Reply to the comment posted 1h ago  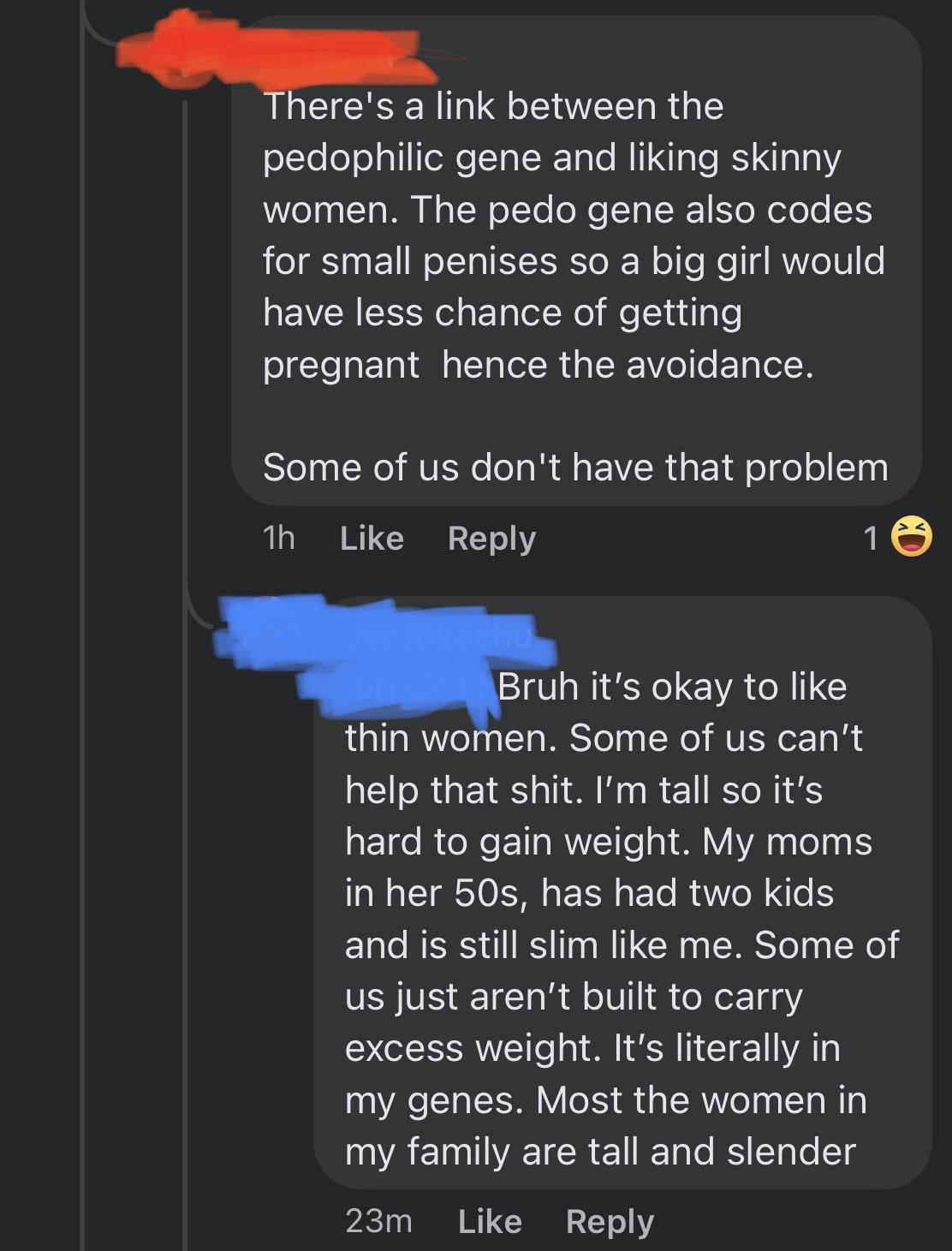tap(491, 539)
